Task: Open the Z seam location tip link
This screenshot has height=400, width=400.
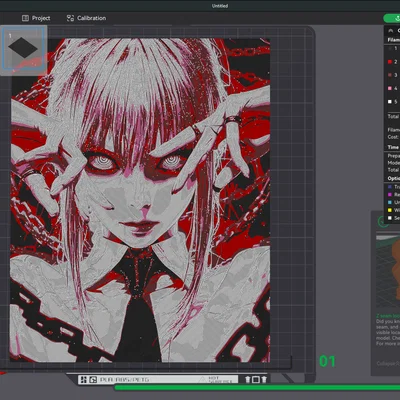Action: click(388, 316)
